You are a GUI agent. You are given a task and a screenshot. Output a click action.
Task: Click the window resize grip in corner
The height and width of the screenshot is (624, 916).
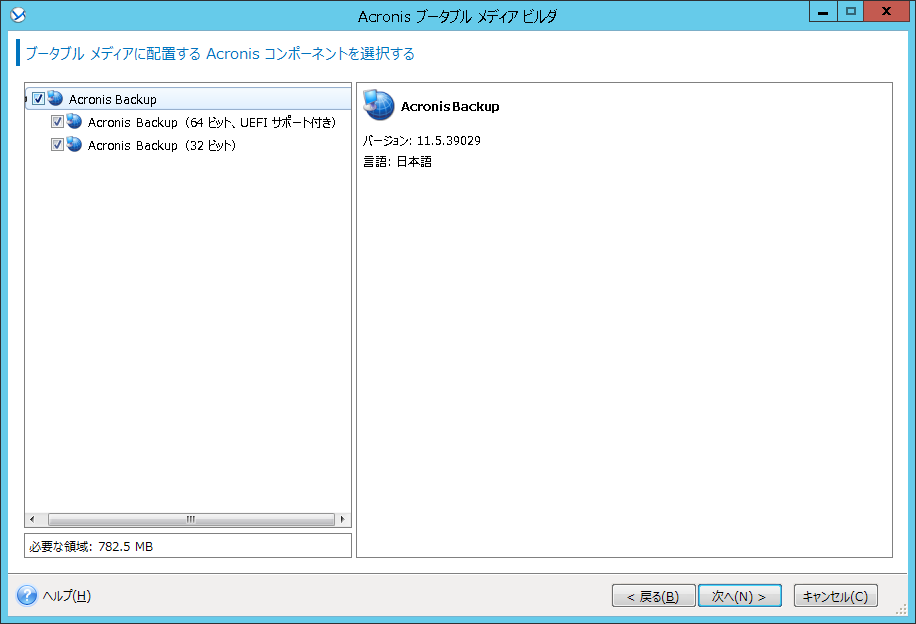[901, 609]
